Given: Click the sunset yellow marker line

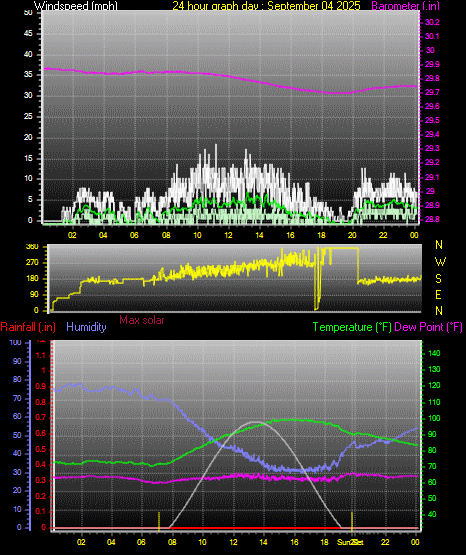Looking at the screenshot, I should point(352,521).
